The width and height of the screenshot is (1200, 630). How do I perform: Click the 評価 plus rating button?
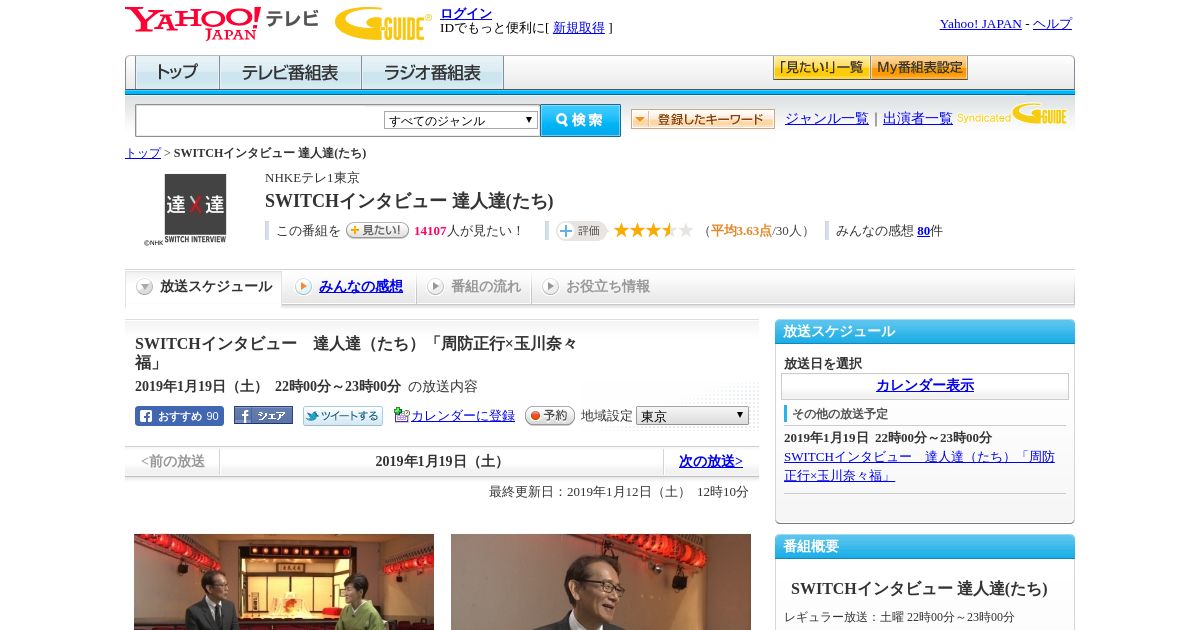click(x=581, y=231)
